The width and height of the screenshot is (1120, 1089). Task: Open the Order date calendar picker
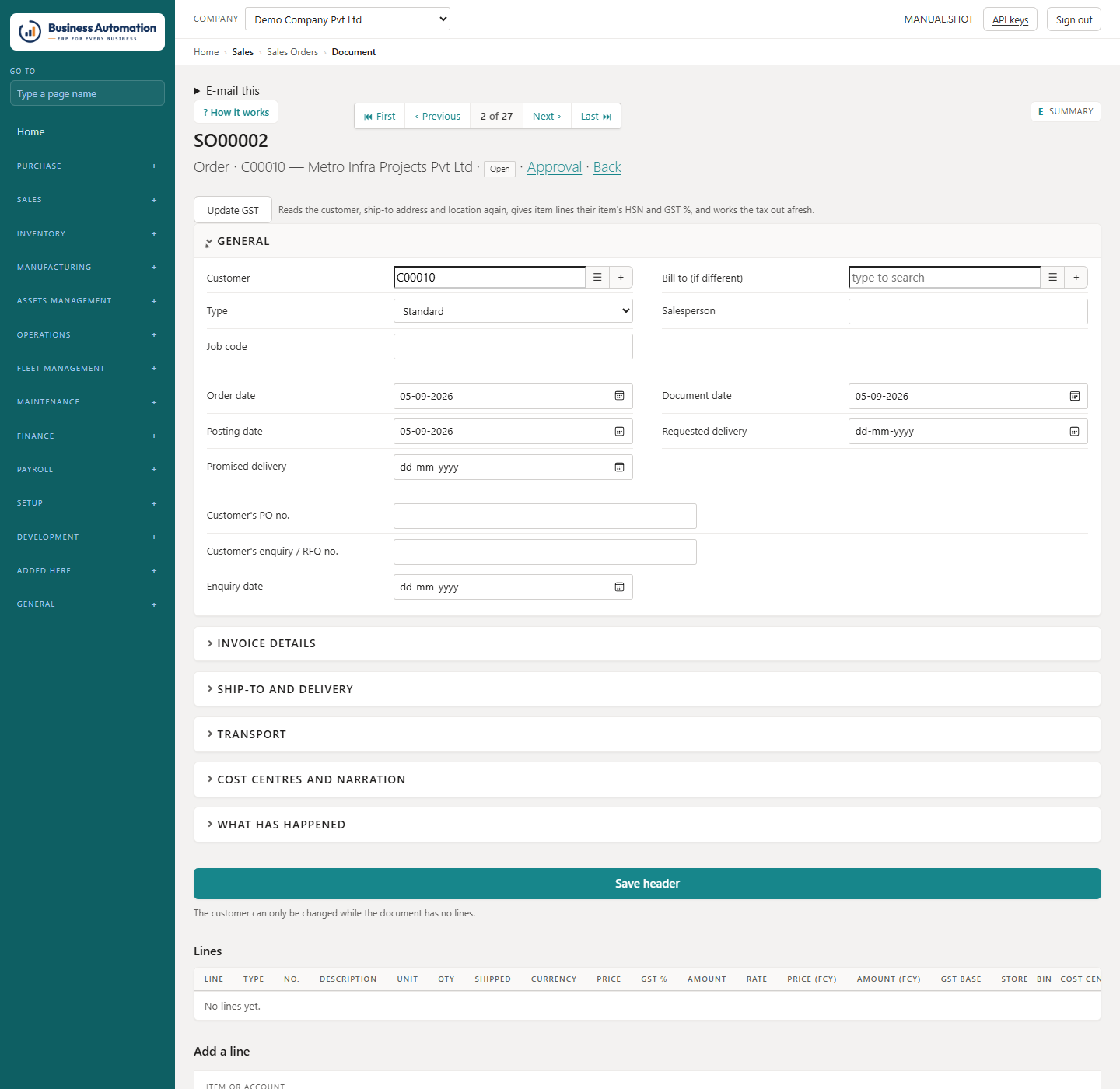click(619, 396)
